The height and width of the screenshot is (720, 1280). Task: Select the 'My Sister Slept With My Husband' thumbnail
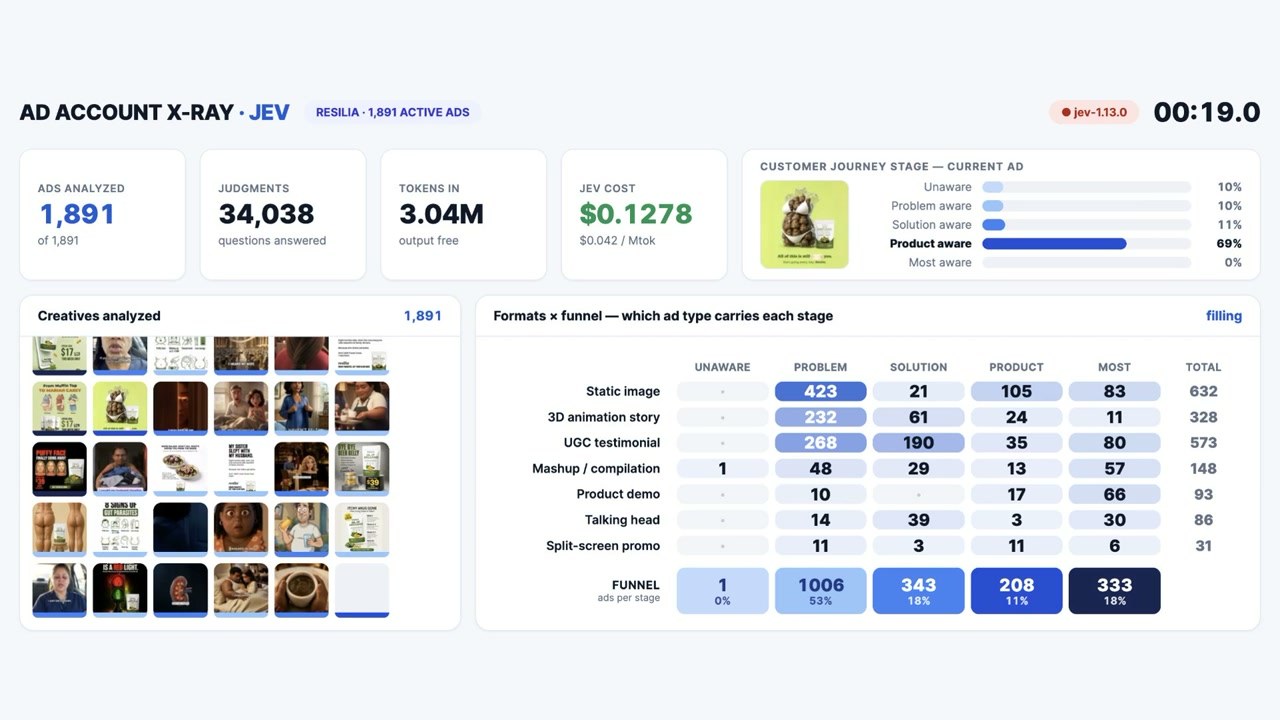[x=241, y=468]
